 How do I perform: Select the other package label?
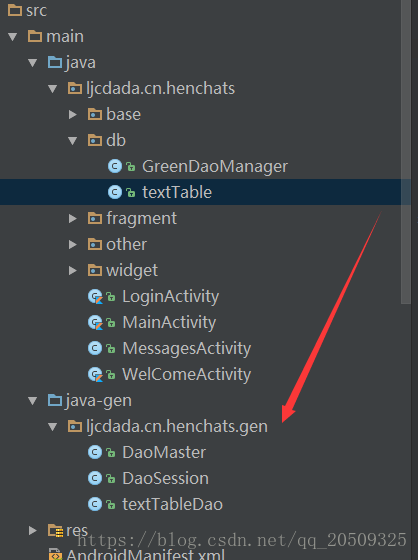[x=126, y=245]
